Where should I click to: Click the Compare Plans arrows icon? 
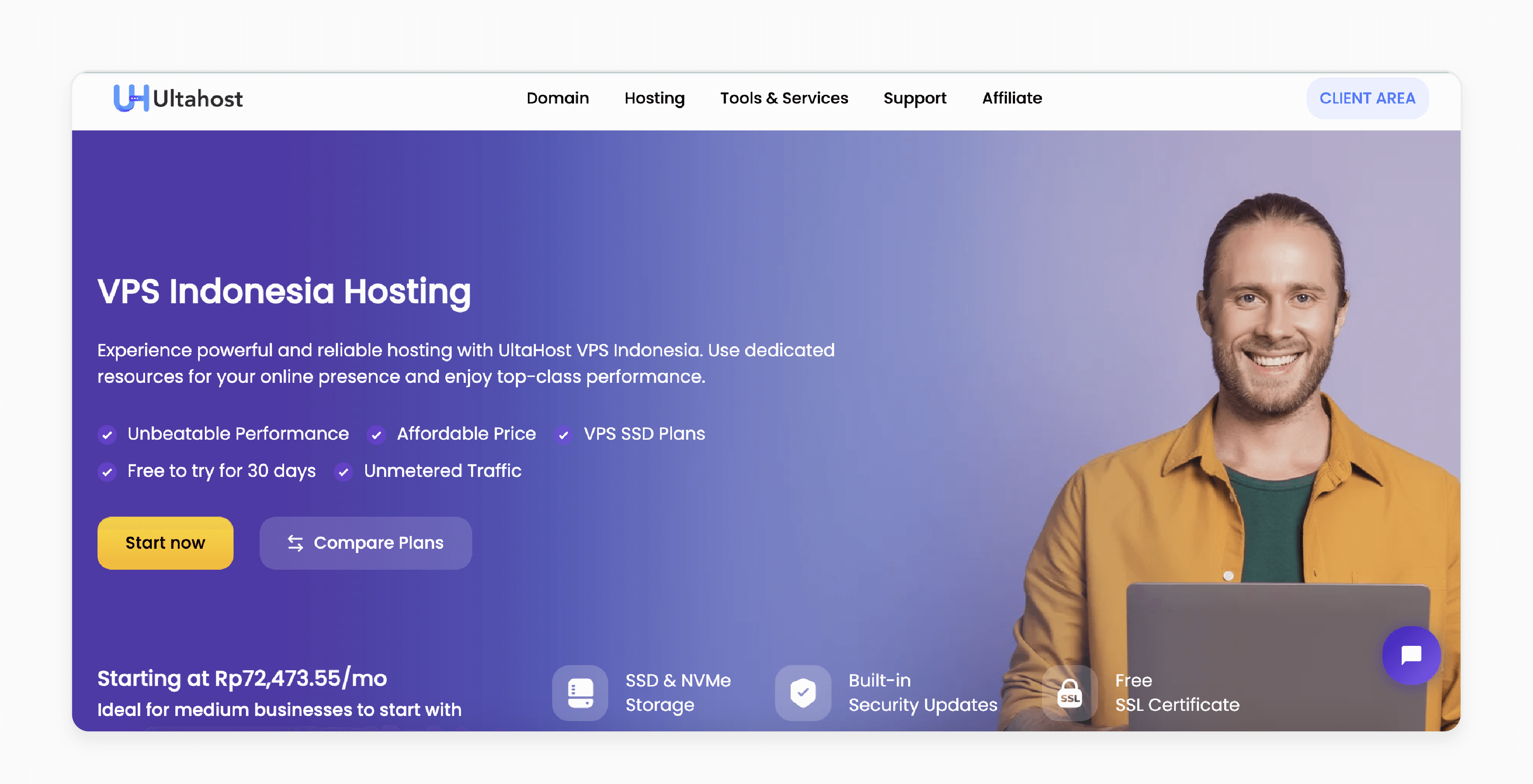[295, 543]
